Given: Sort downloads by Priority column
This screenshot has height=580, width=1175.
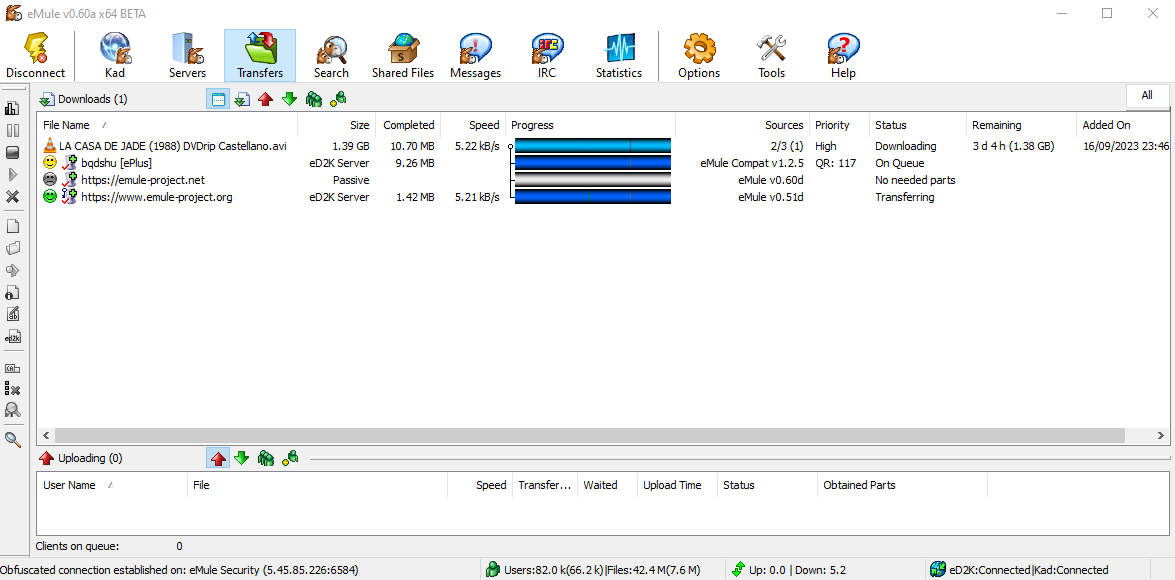Looking at the screenshot, I should [x=840, y=125].
